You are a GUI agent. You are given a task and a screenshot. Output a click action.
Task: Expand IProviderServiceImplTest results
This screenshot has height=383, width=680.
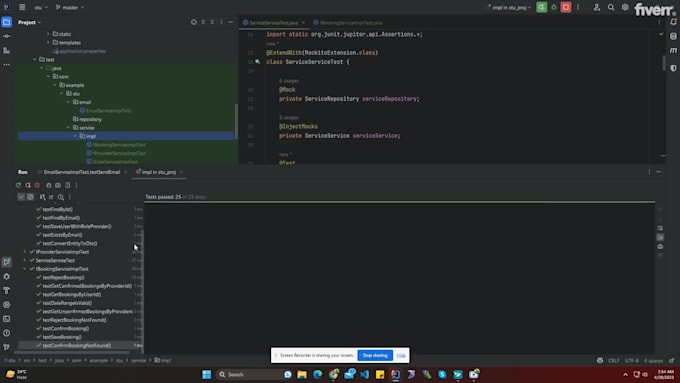tap(25, 252)
